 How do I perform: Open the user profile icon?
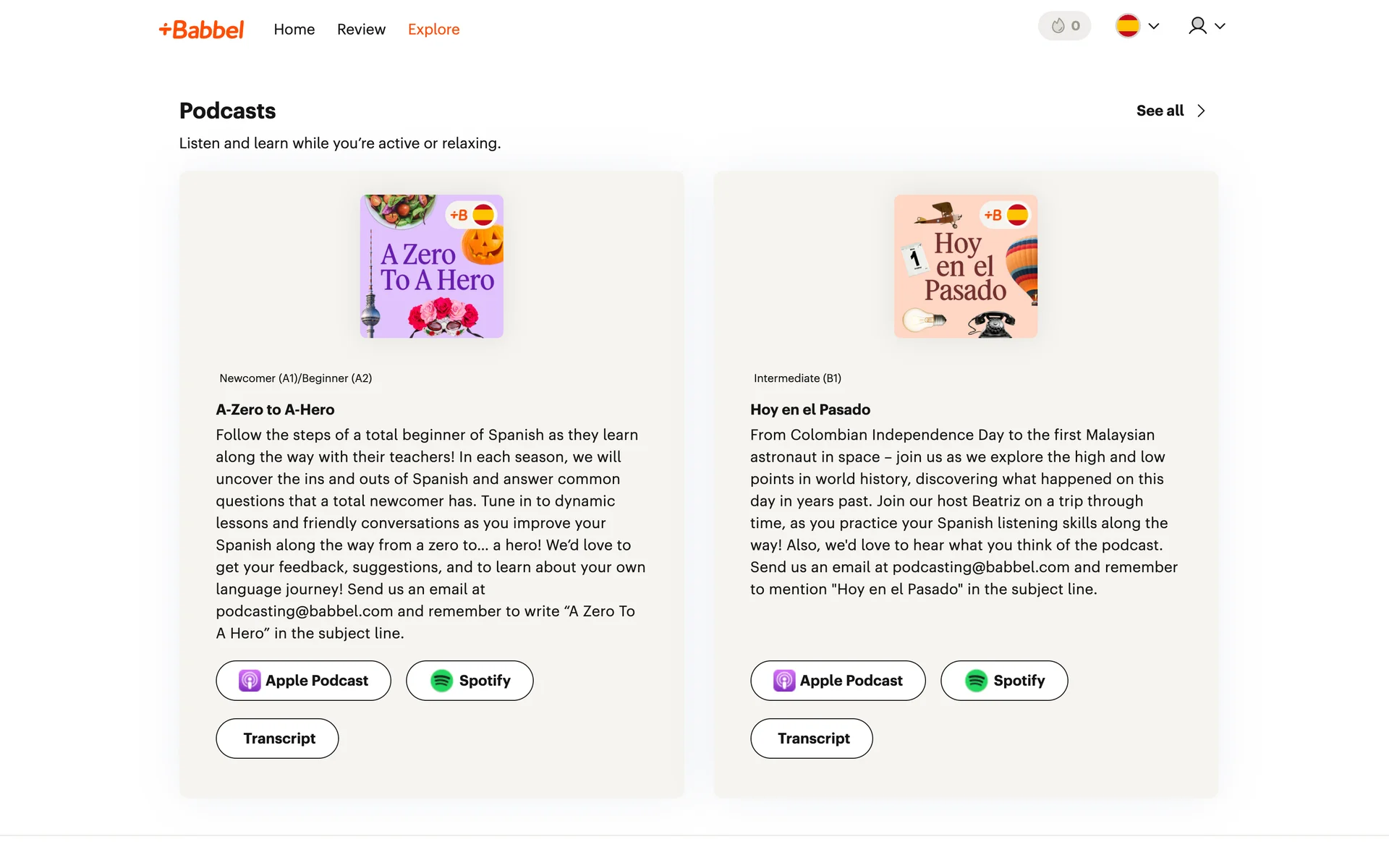[x=1197, y=26]
